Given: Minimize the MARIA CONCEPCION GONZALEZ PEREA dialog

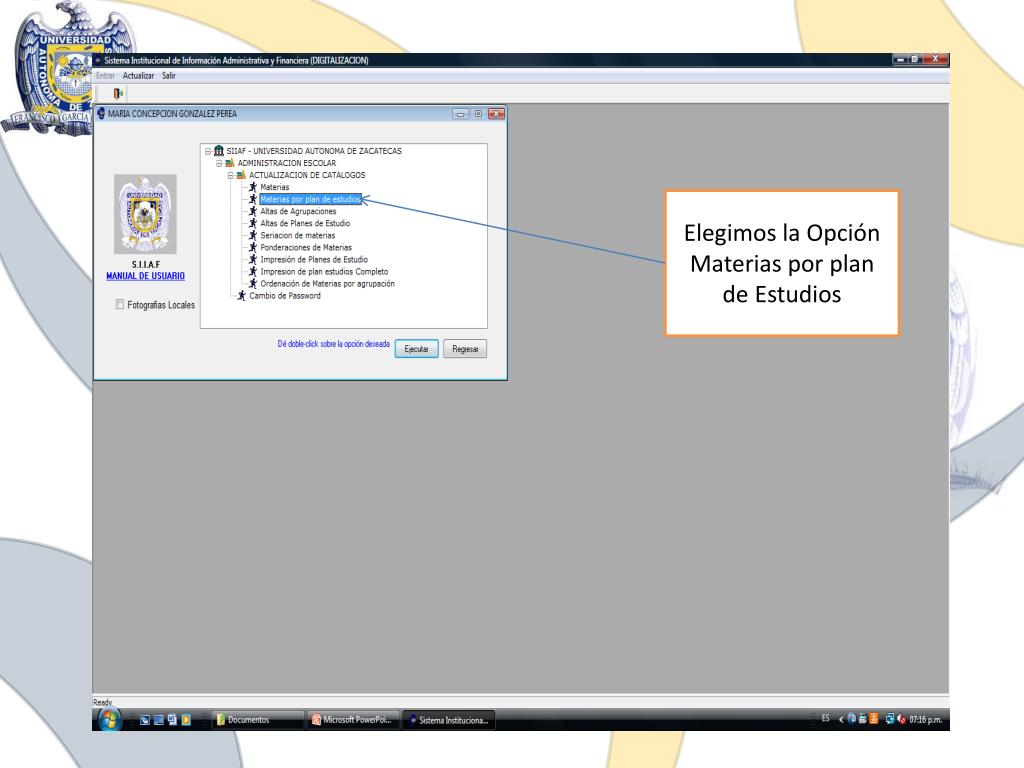Looking at the screenshot, I should pyautogui.click(x=460, y=114).
